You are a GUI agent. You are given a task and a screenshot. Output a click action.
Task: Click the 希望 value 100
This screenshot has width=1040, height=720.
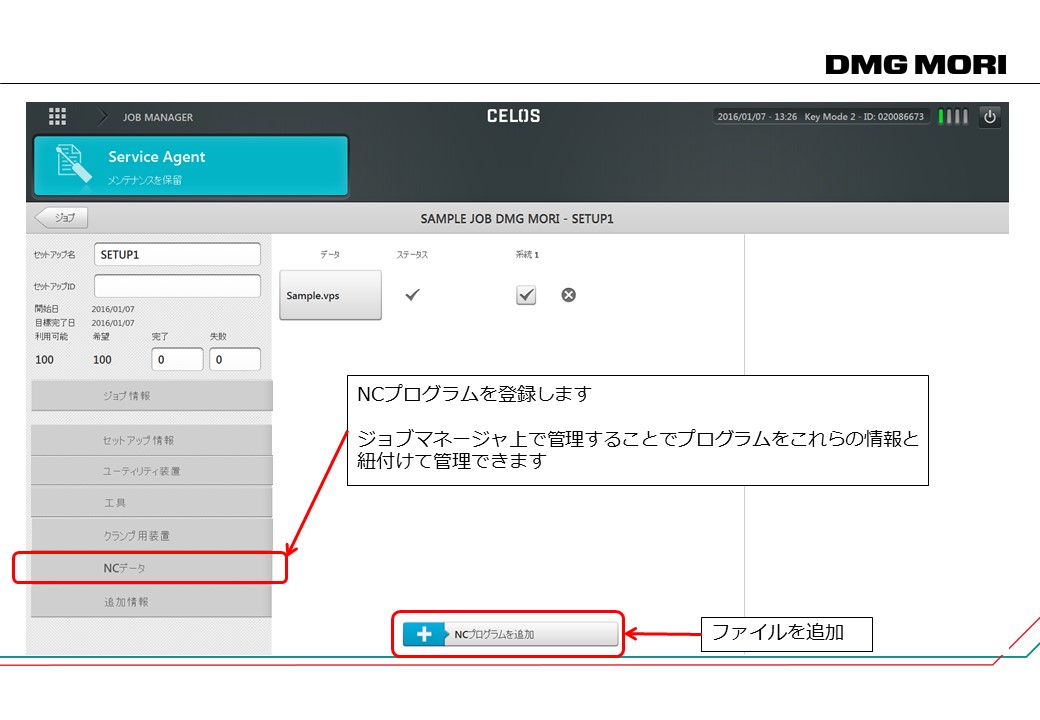102,359
